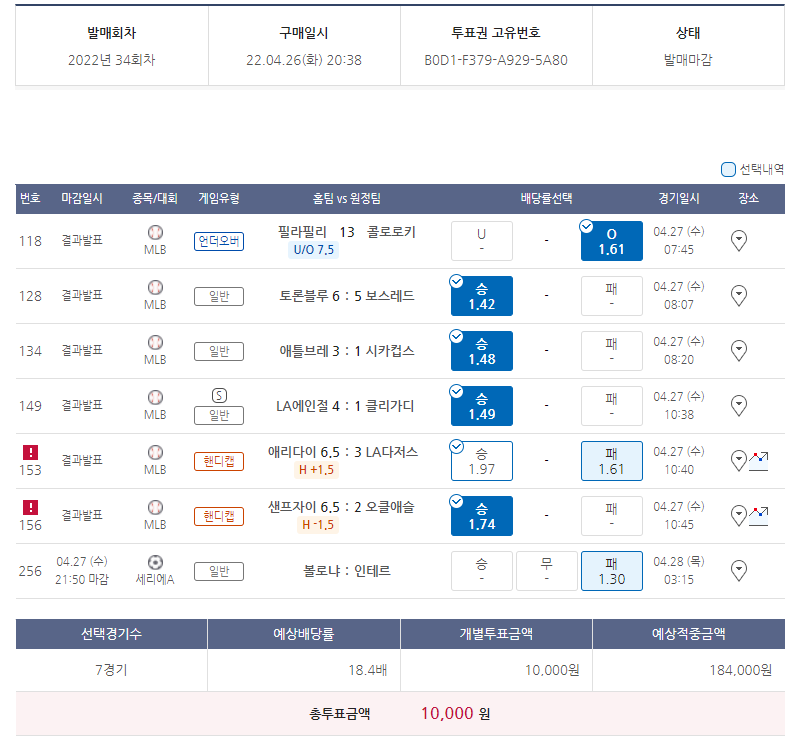Select 패 option for game 149

612,406
